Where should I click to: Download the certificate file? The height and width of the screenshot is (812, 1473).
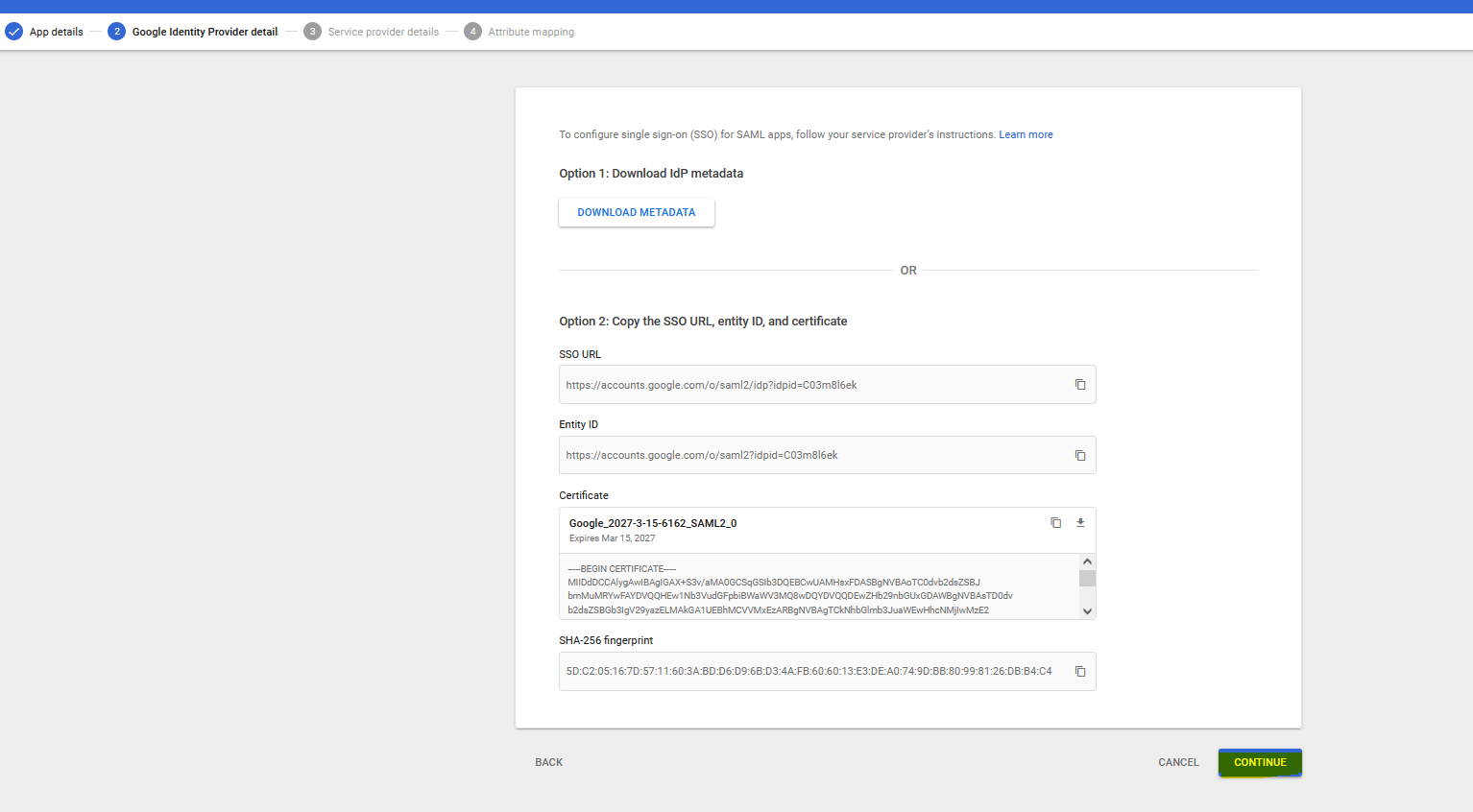click(x=1080, y=523)
